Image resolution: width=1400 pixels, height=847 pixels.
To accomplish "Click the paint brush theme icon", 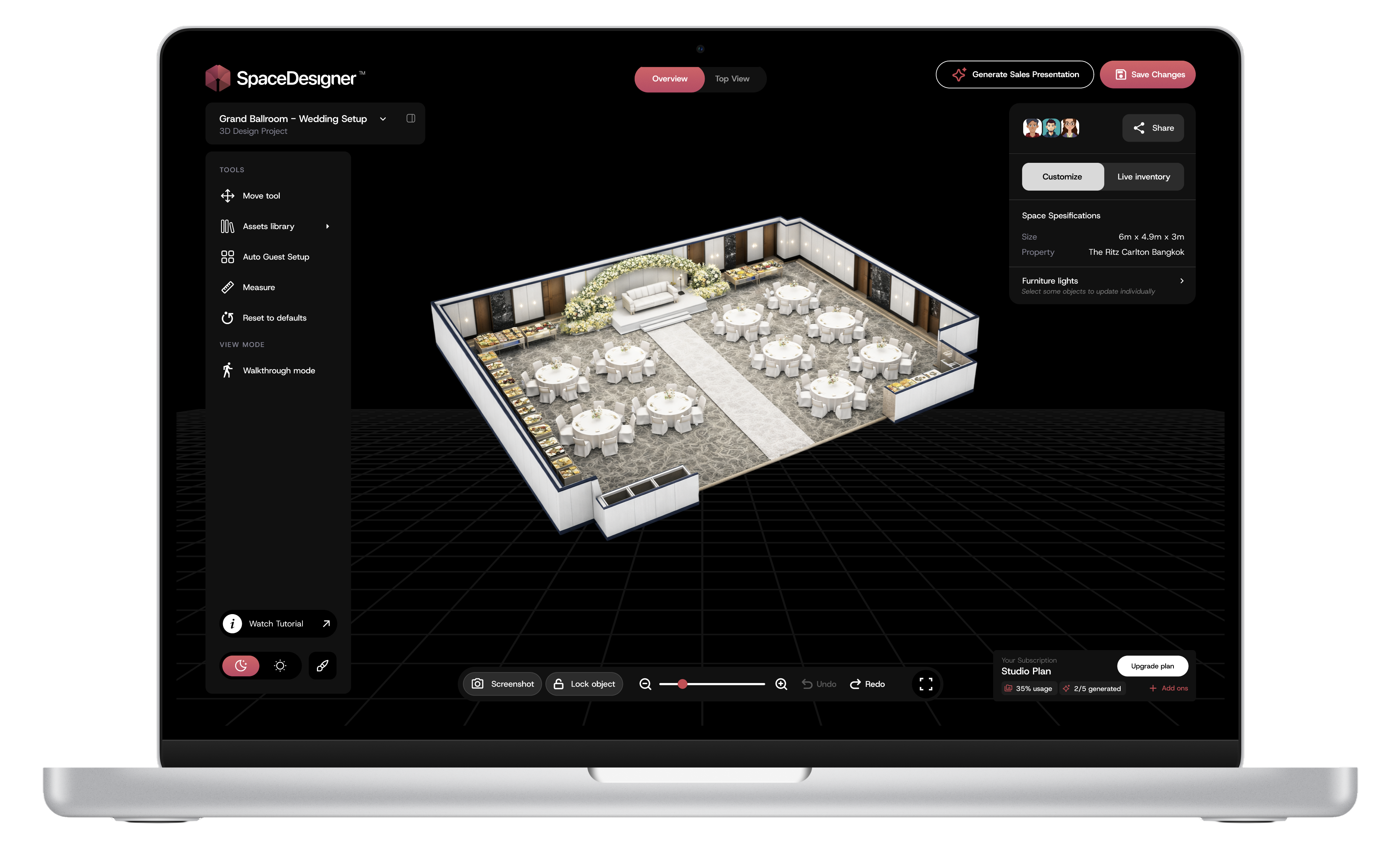I will coord(322,666).
